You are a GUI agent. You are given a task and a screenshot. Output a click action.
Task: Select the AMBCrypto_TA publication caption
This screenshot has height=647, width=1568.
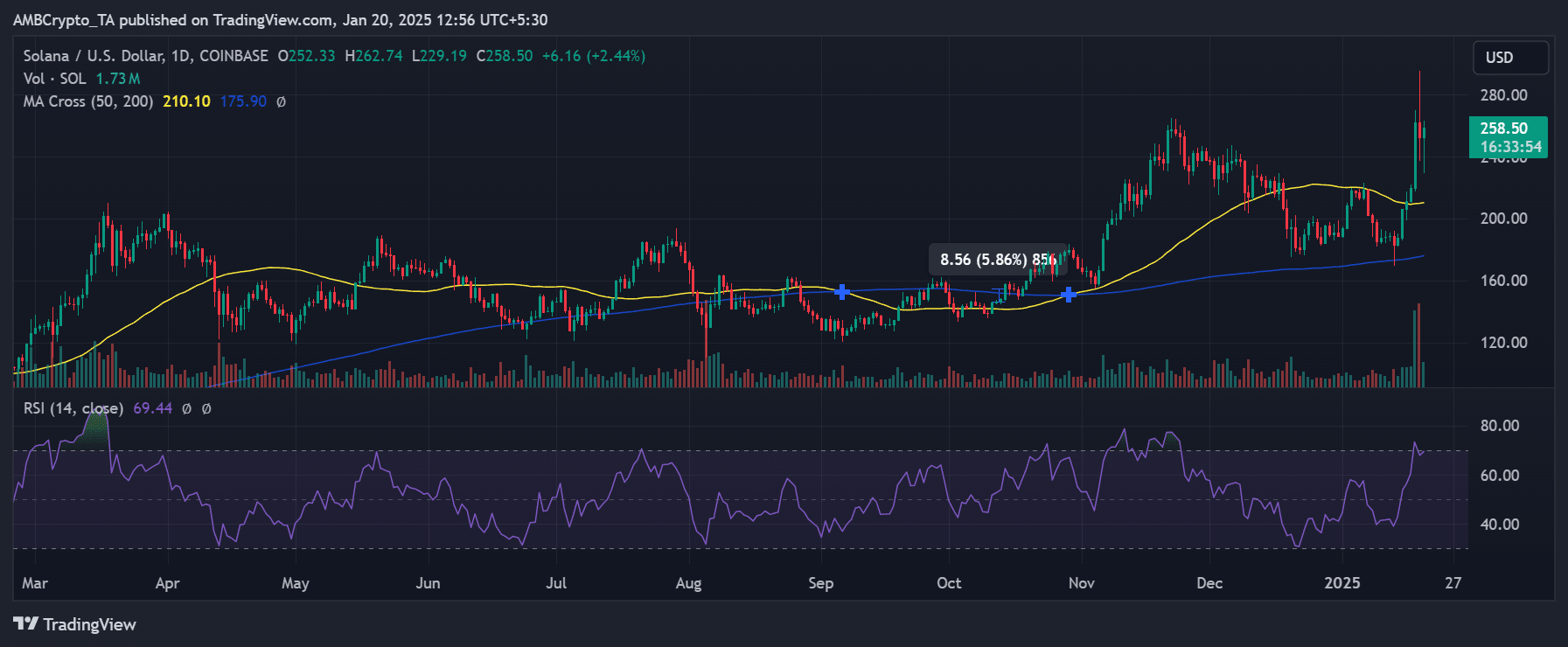coord(280,19)
